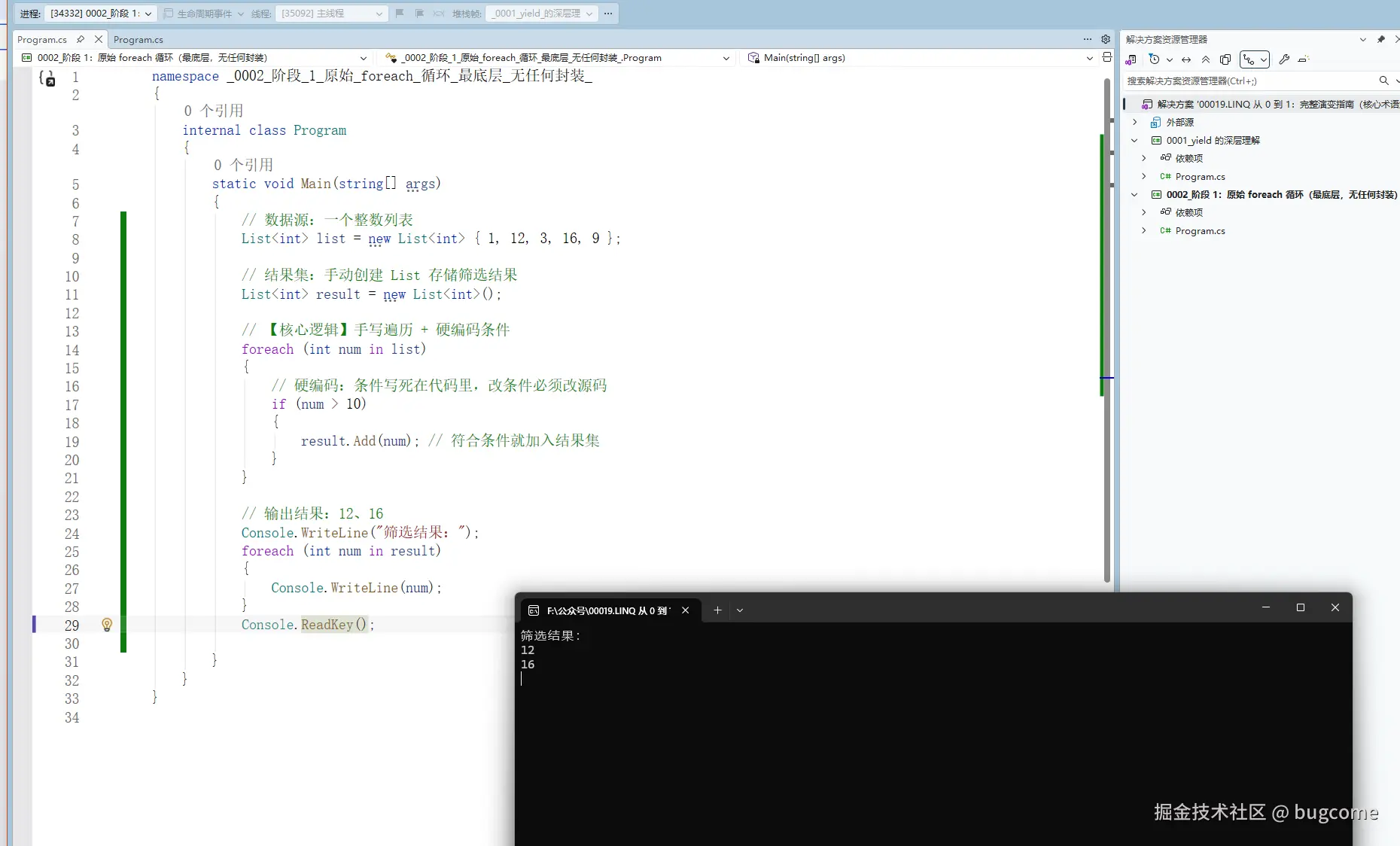Click the '0 个引用' lens above Program class
Screen dimensions: 1400x846
tap(214, 111)
